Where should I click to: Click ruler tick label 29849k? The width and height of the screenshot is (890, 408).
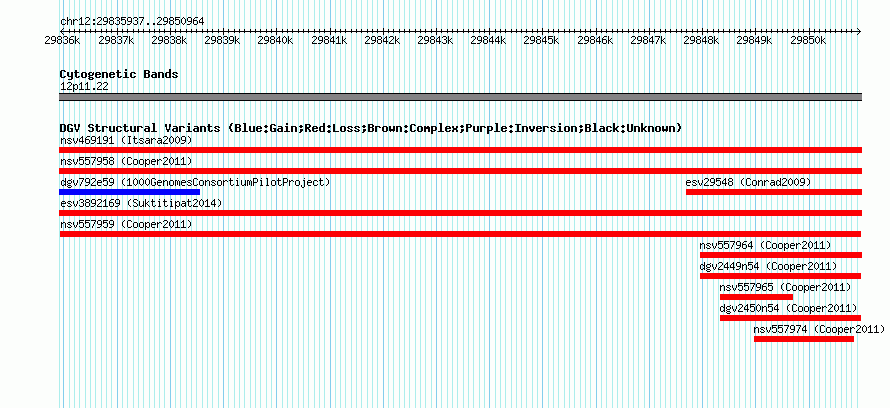pyautogui.click(x=754, y=40)
